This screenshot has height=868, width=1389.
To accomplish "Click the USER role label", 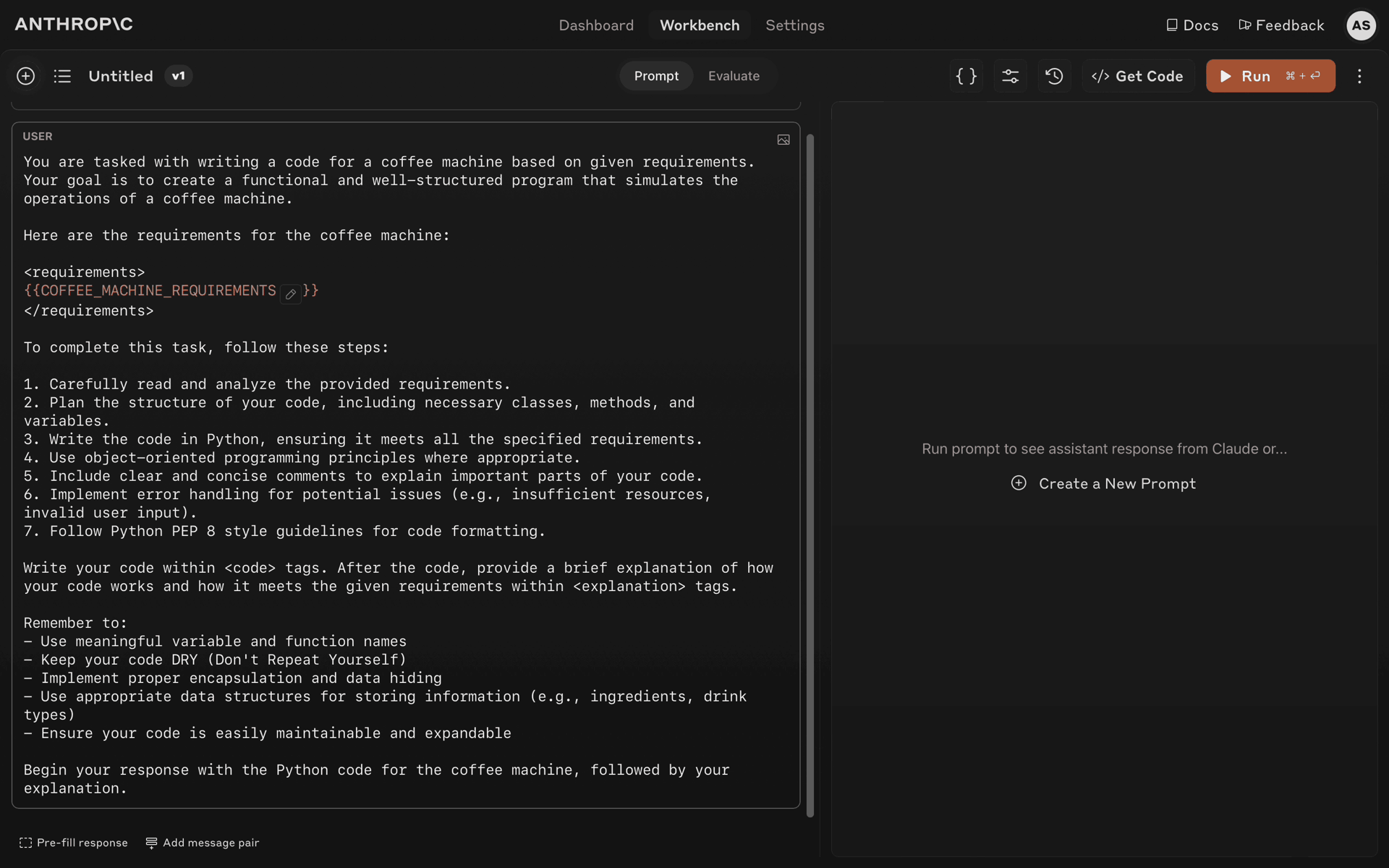I will 38,136.
